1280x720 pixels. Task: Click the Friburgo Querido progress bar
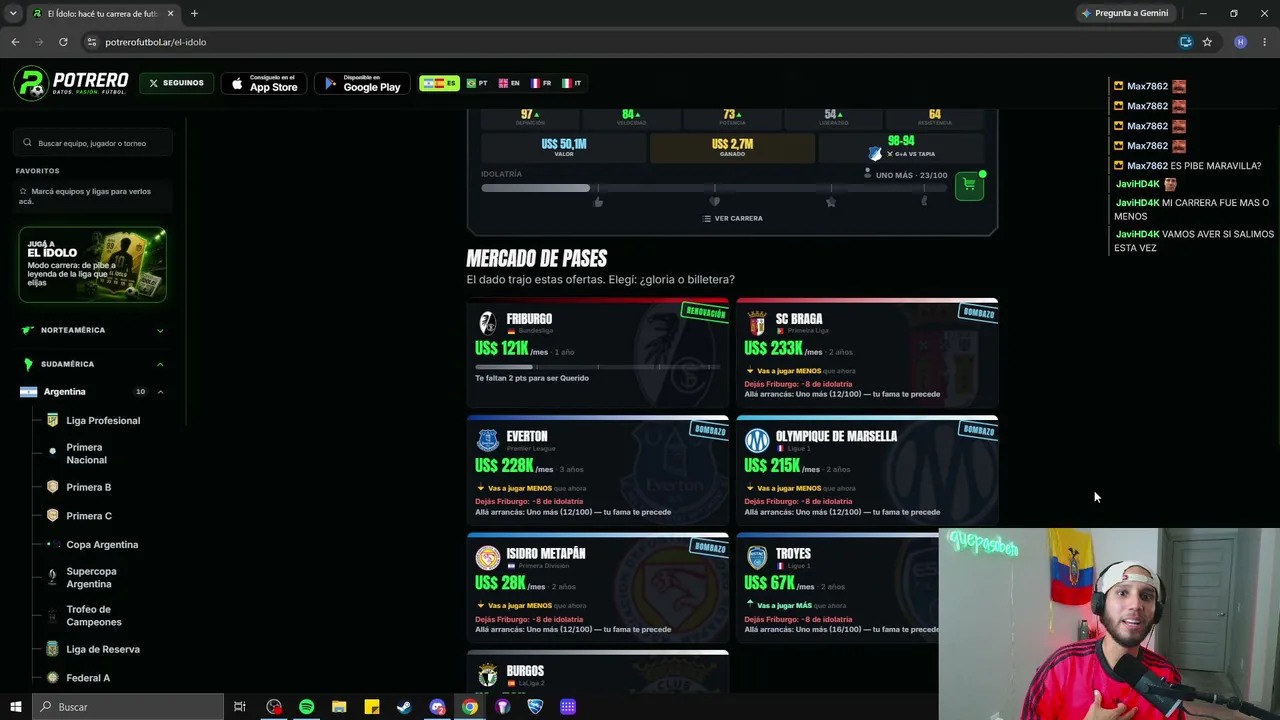[x=597, y=367]
